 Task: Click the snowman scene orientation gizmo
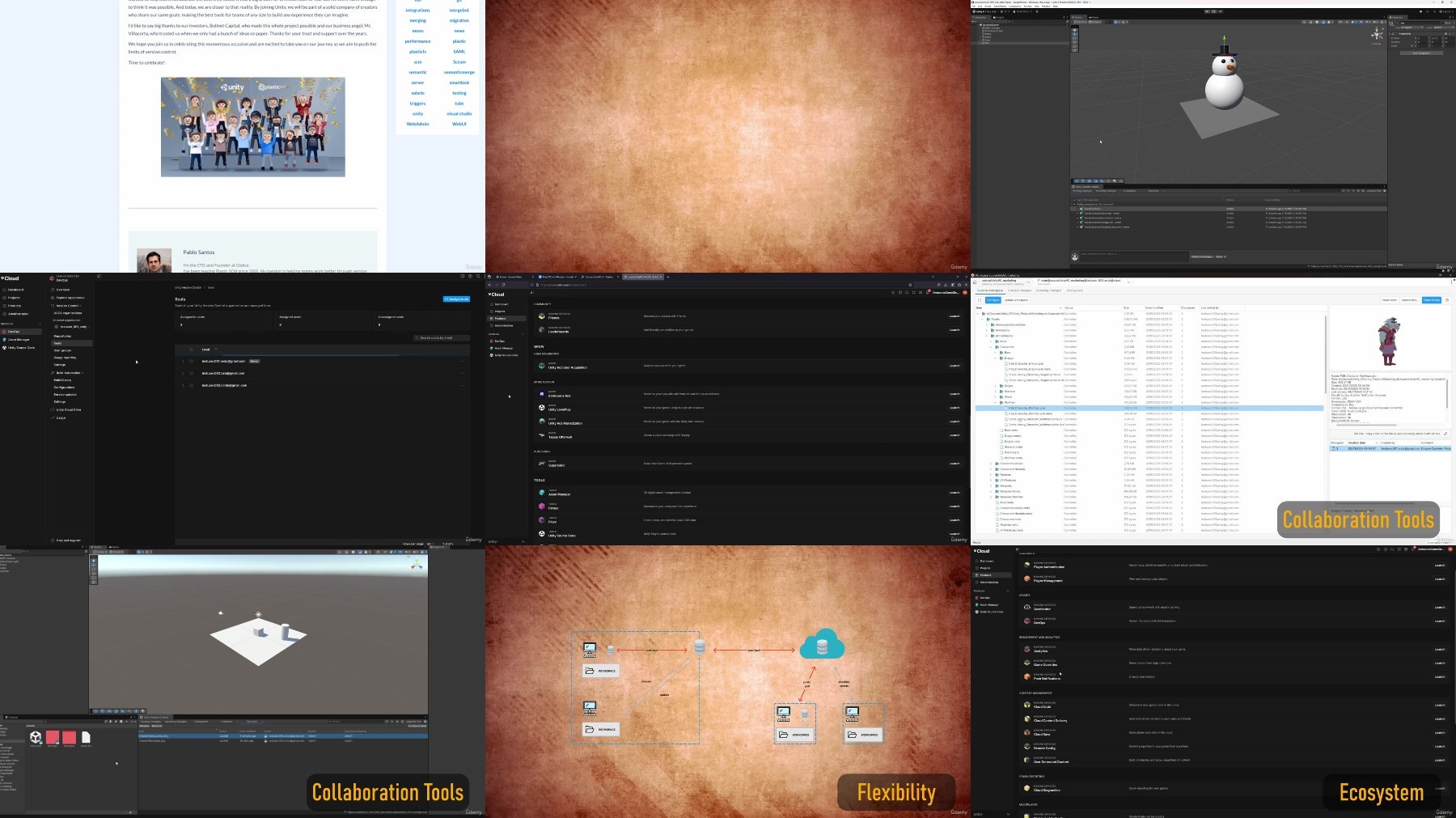pos(1377,35)
